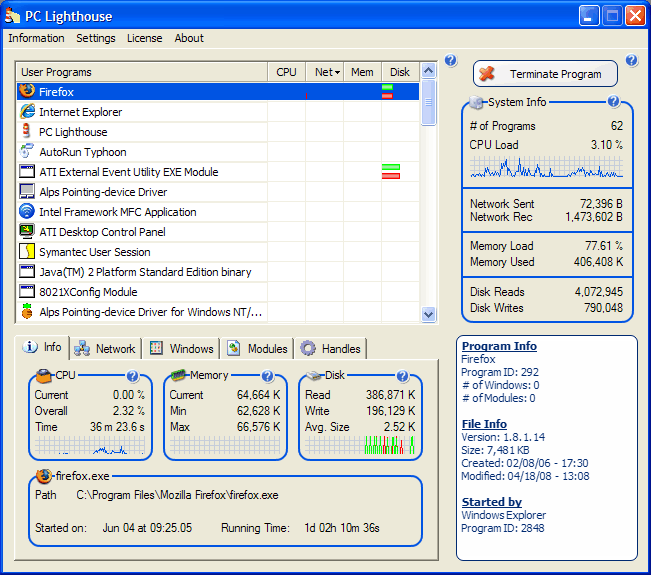Image resolution: width=651 pixels, height=575 pixels.
Task: Click Java 2 Platform binary icon
Action: pyautogui.click(x=27, y=271)
